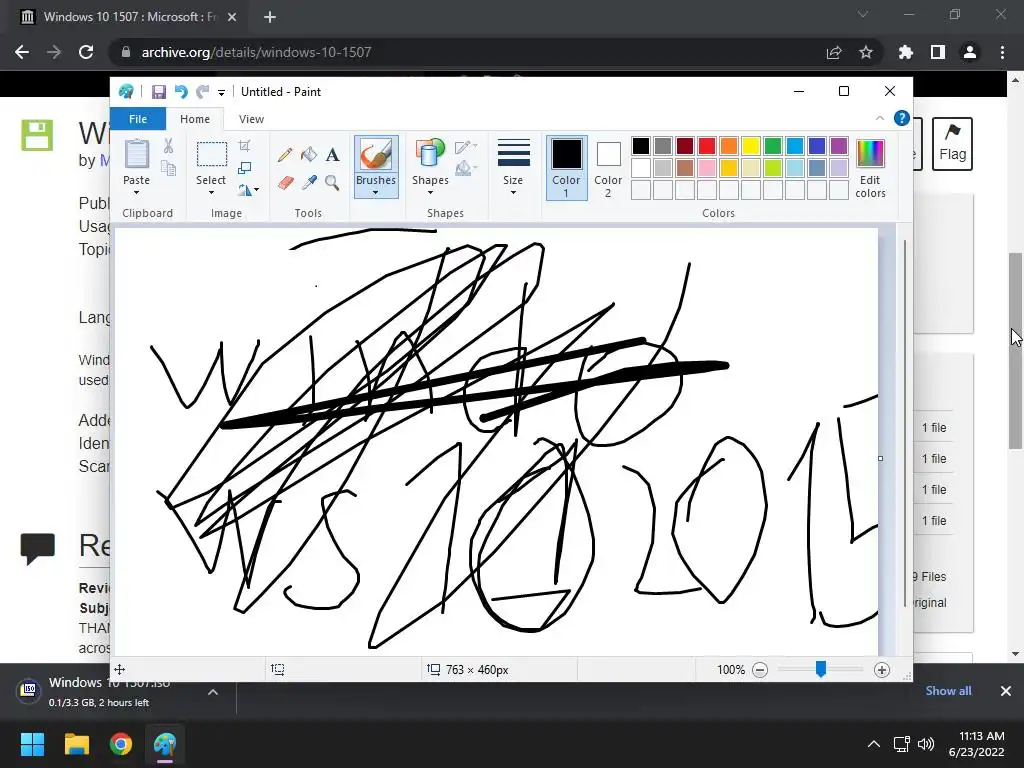Open Customize Quick Access Toolbar dropdown
This screenshot has height=768, width=1024.
[221, 93]
